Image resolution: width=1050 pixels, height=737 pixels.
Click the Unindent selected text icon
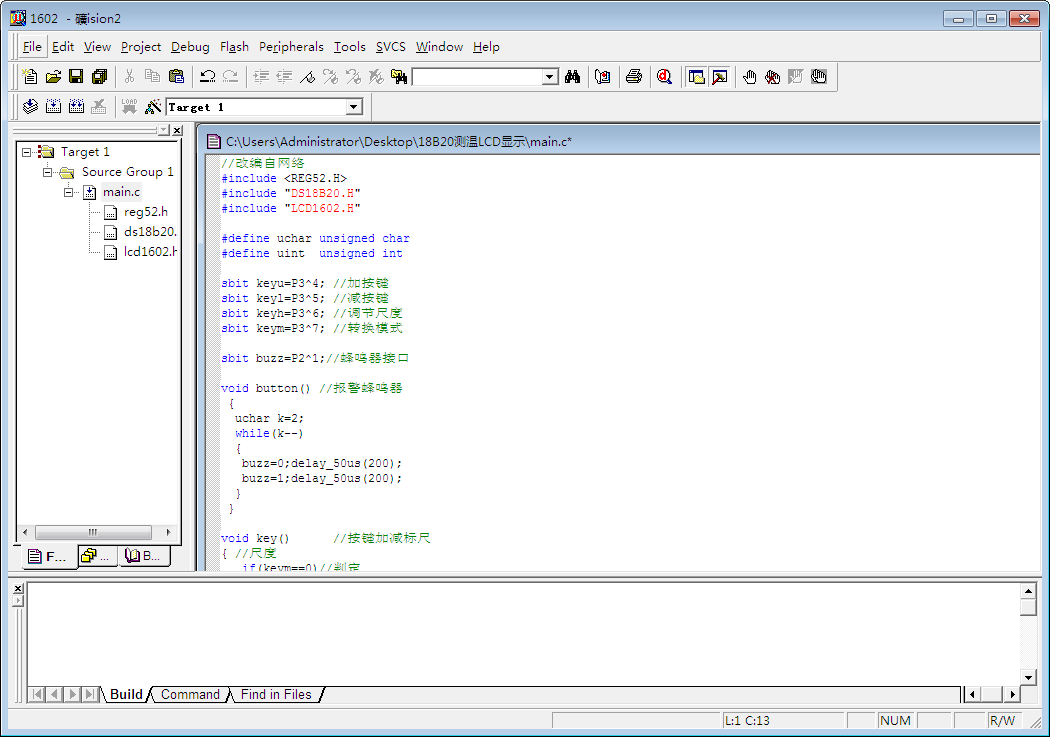click(x=285, y=77)
